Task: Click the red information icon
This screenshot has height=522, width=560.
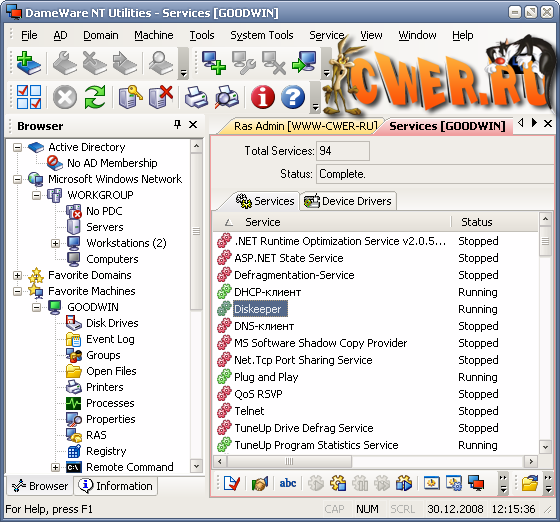Action: [x=262, y=97]
